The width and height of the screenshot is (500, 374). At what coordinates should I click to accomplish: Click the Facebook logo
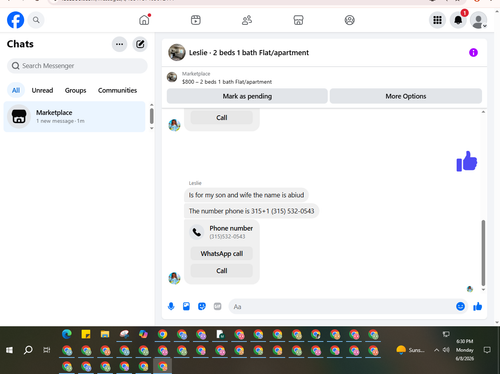point(16,20)
